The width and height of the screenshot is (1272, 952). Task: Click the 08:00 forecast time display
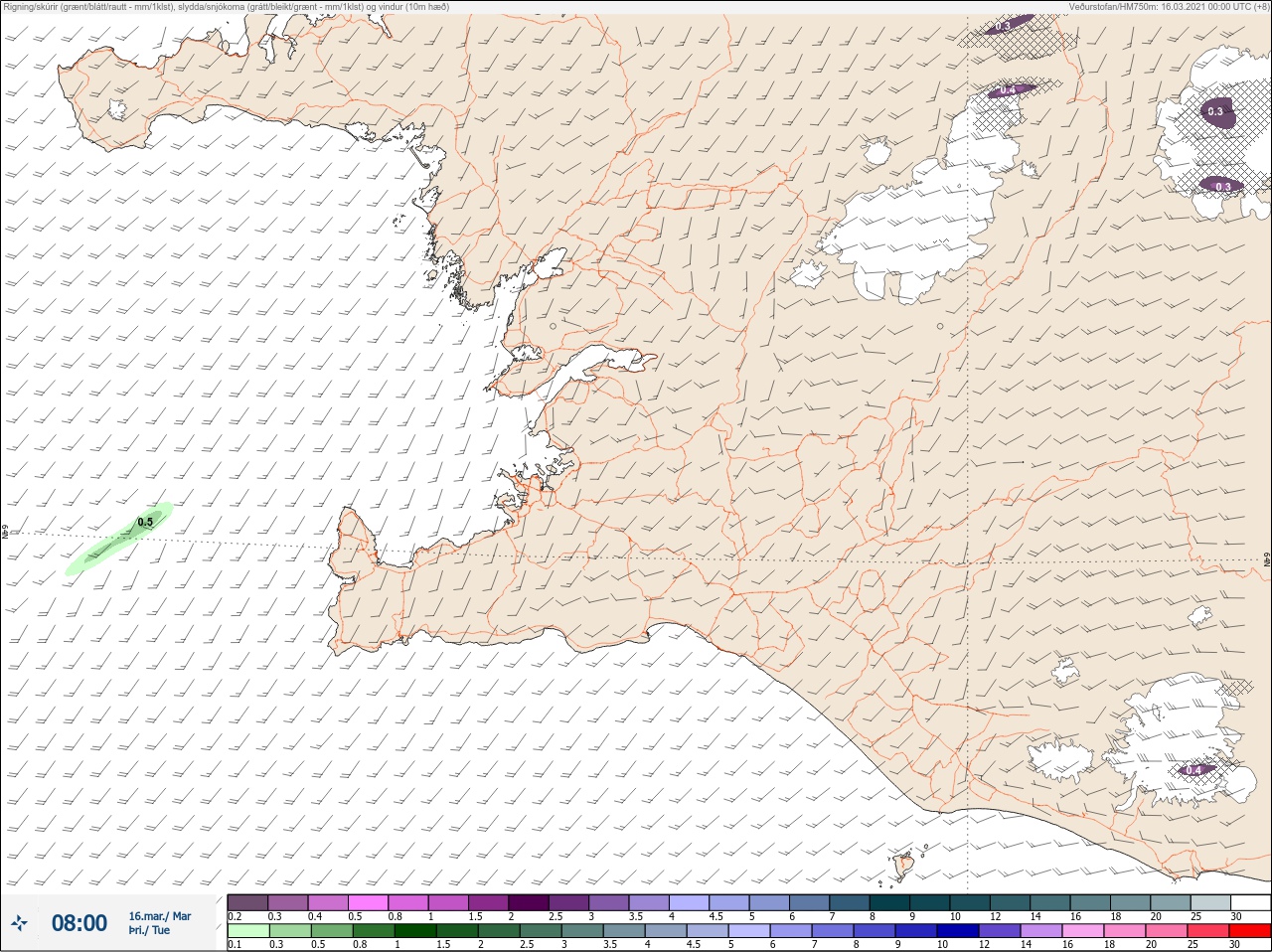click(79, 923)
